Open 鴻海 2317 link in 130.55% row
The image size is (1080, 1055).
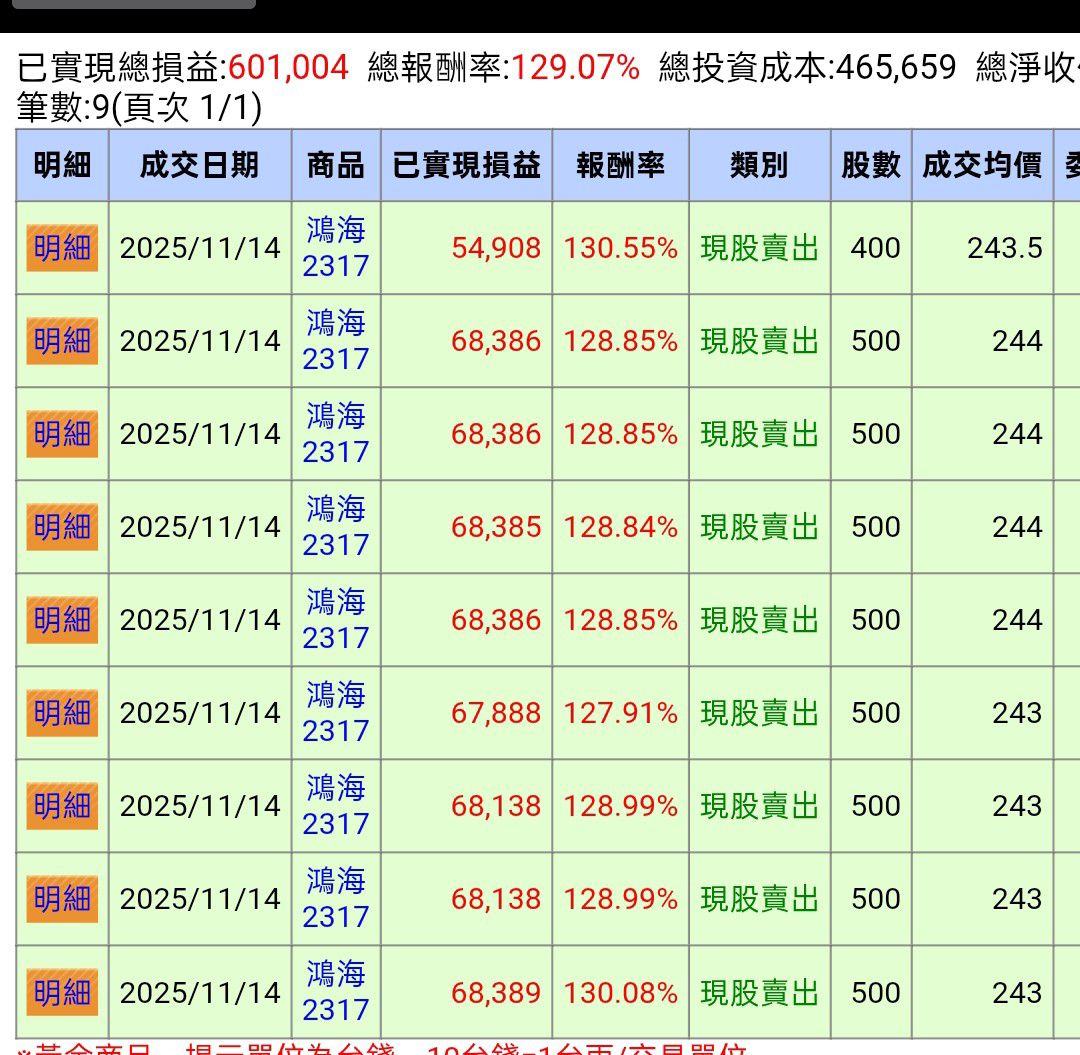point(336,248)
